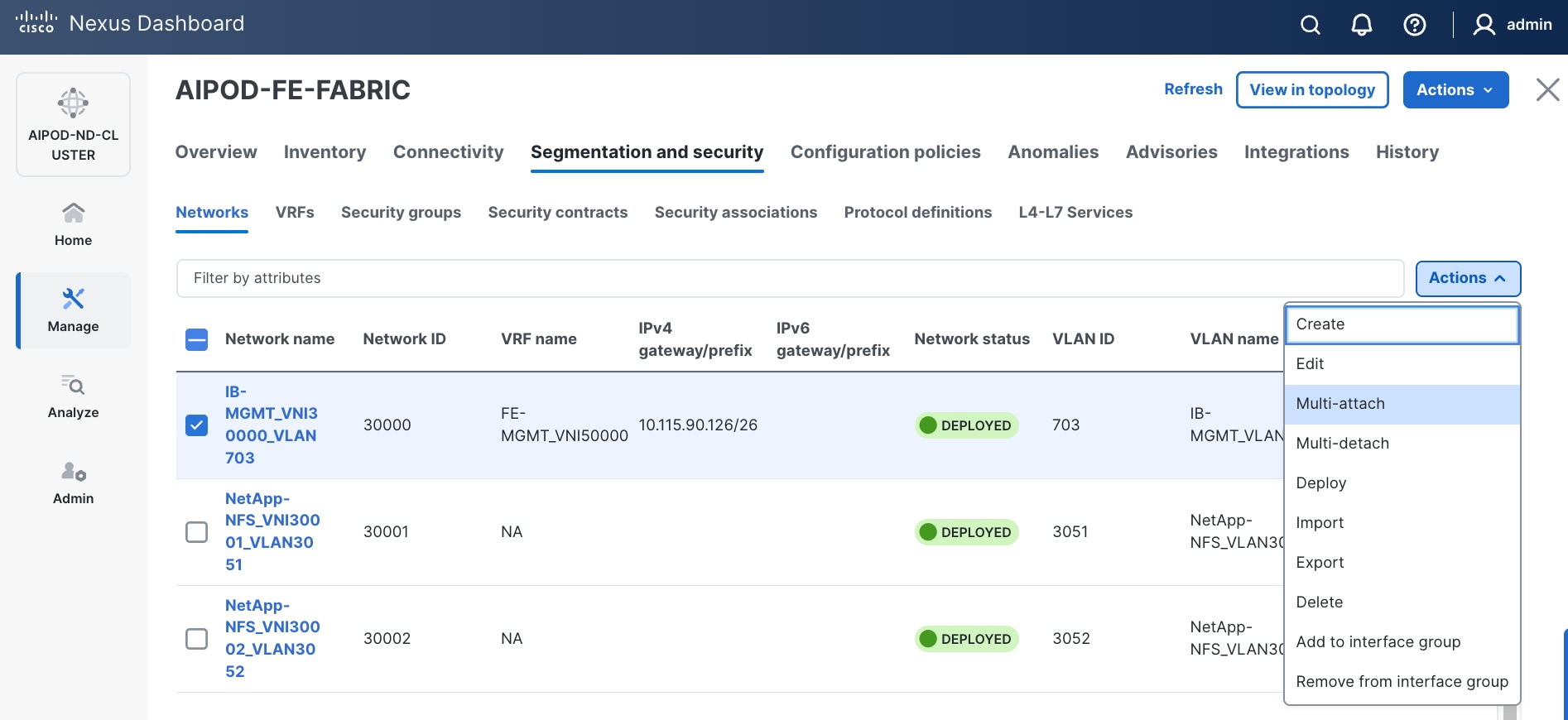Click the search magnifier icon in header
1568x720 pixels.
coord(1310,25)
